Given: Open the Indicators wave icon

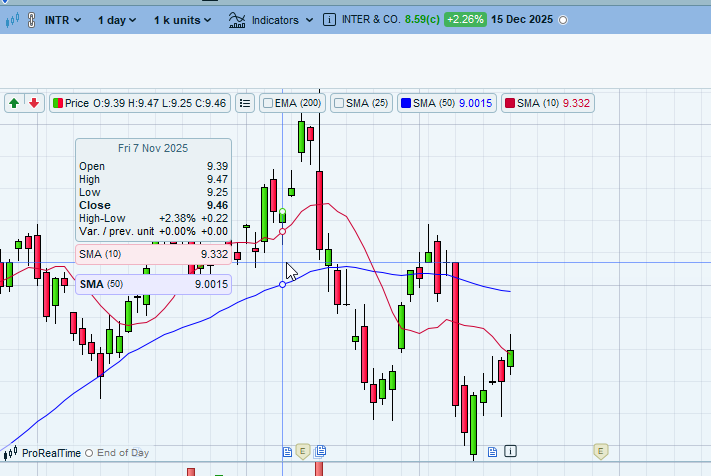Looking at the screenshot, I should 237,20.
